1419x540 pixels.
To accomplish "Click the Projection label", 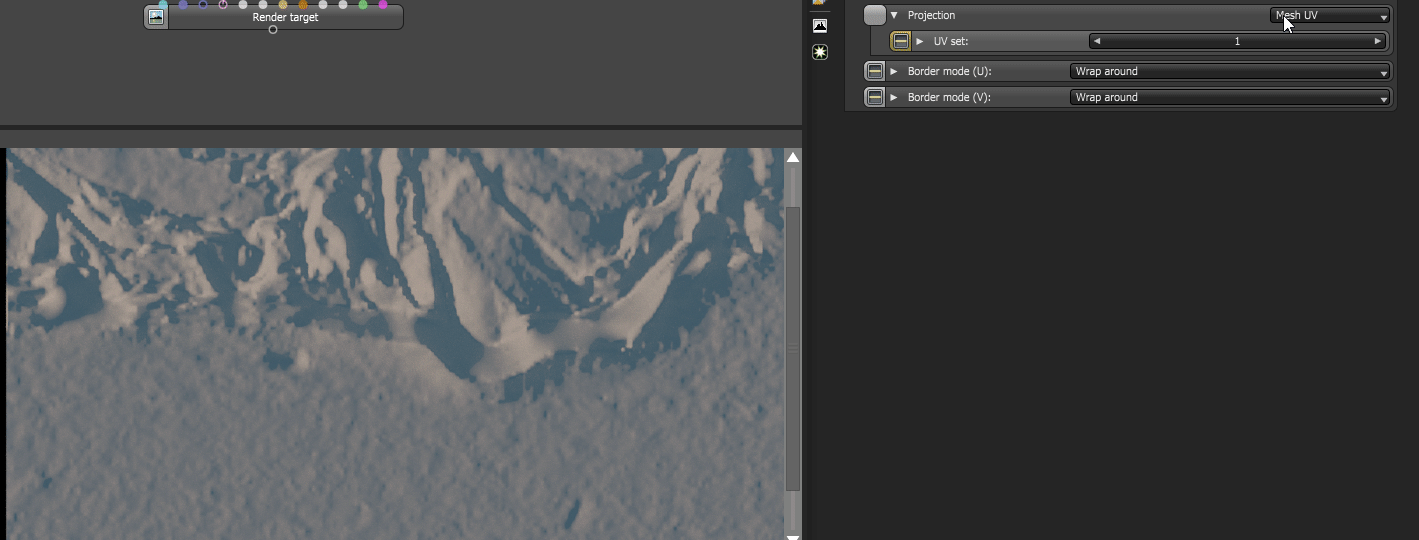I will [x=931, y=15].
